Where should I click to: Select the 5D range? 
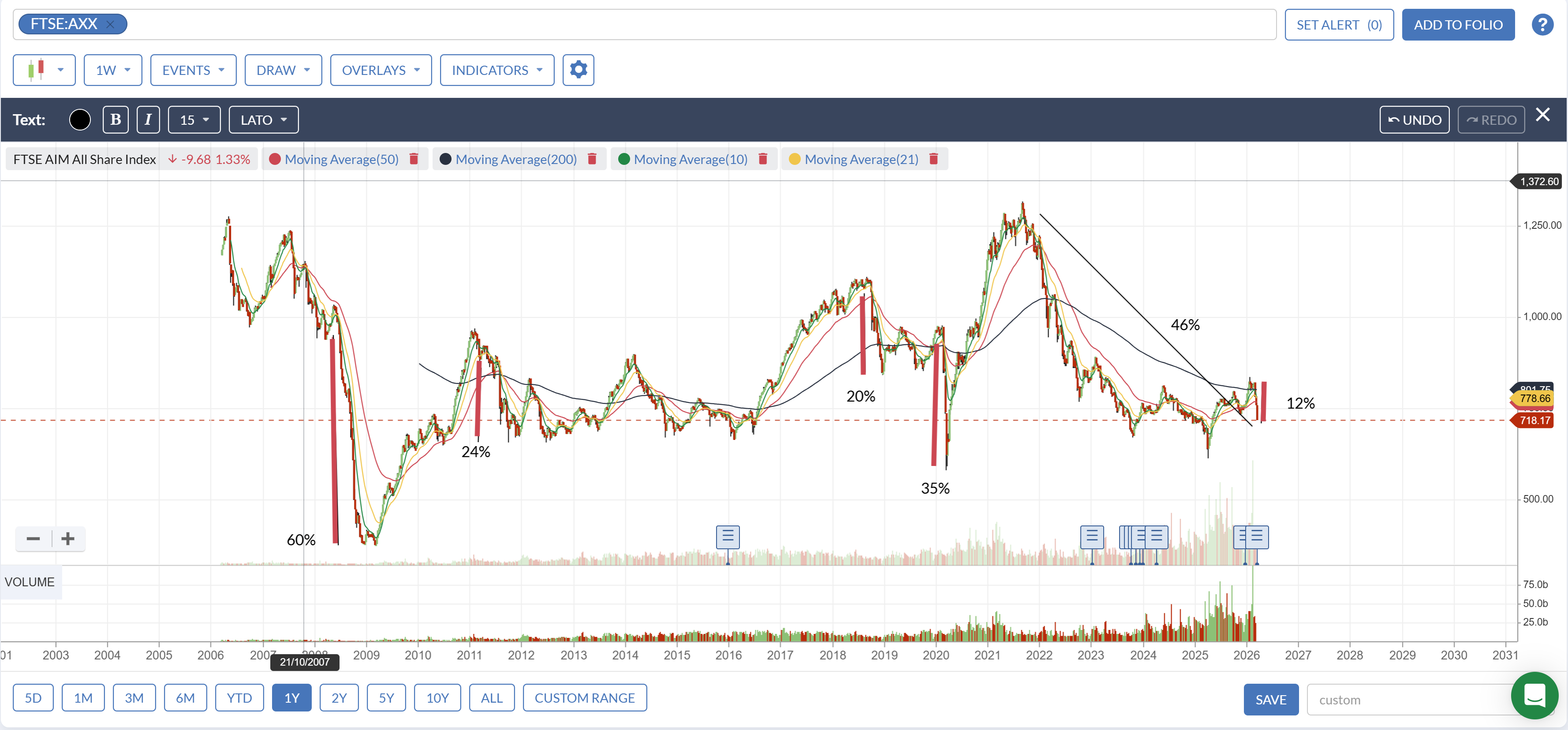coord(33,698)
